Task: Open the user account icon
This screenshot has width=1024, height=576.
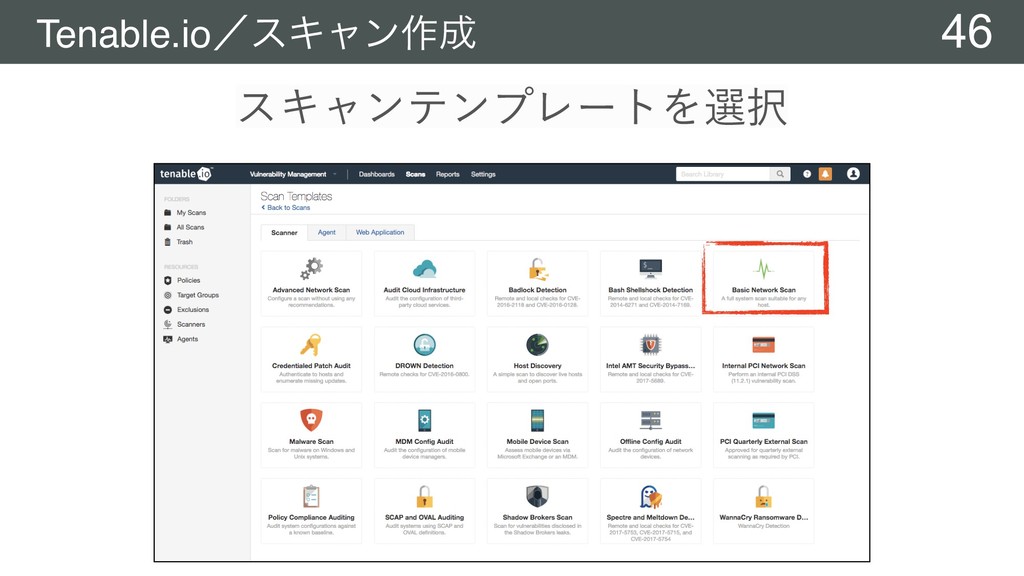Action: [x=853, y=174]
